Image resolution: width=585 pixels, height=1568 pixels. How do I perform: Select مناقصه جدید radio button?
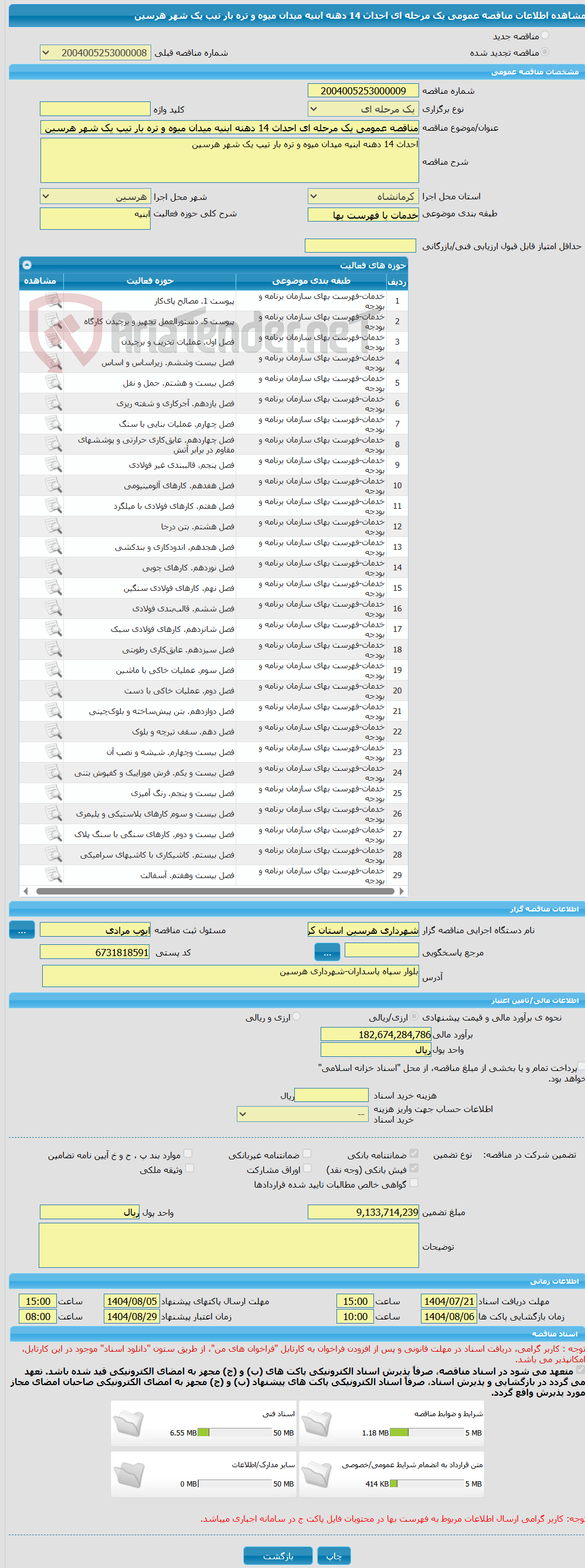coord(545,35)
